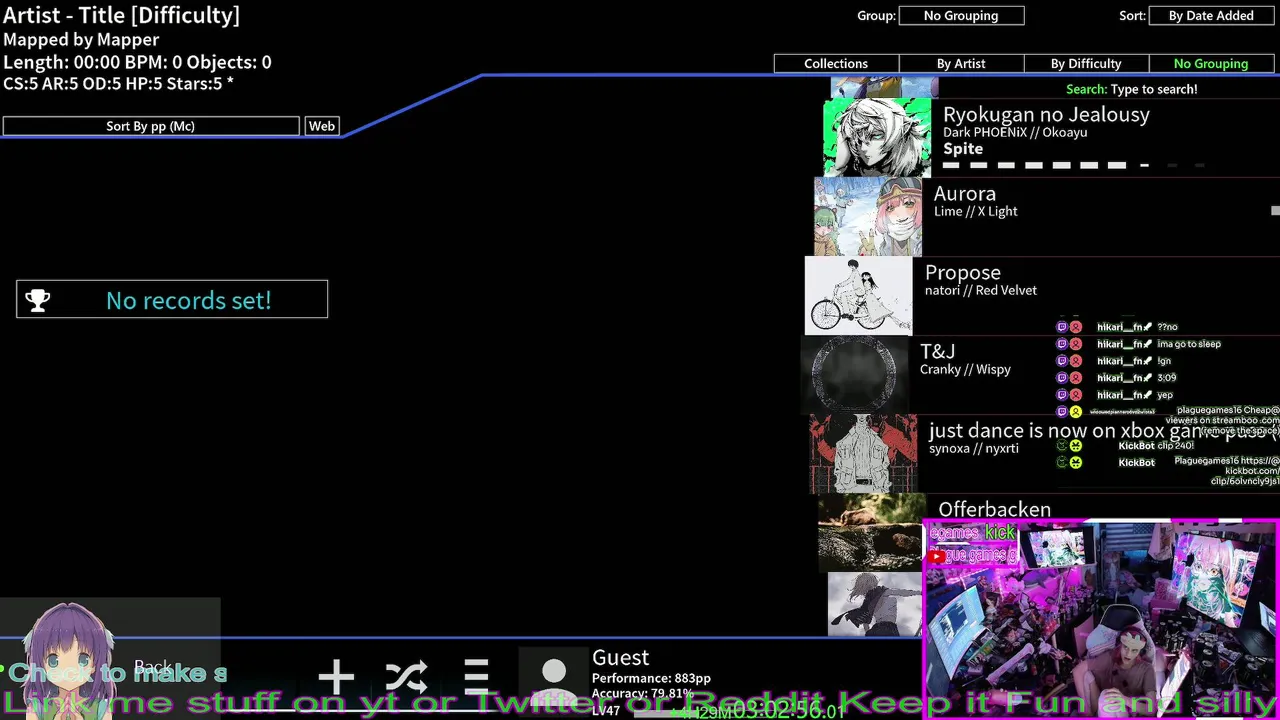Viewport: 1280px width, 720px height.
Task: Click T&J song title text
Action: coord(938,352)
